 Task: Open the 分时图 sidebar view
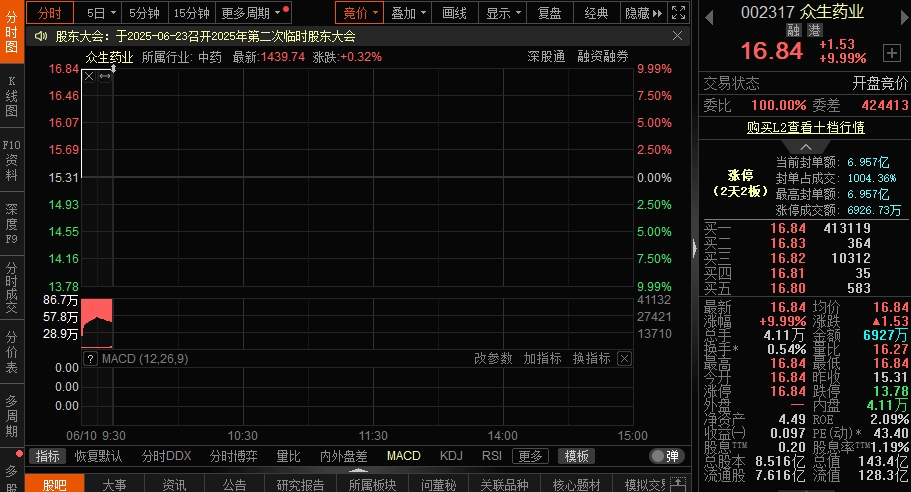pyautogui.click(x=12, y=32)
